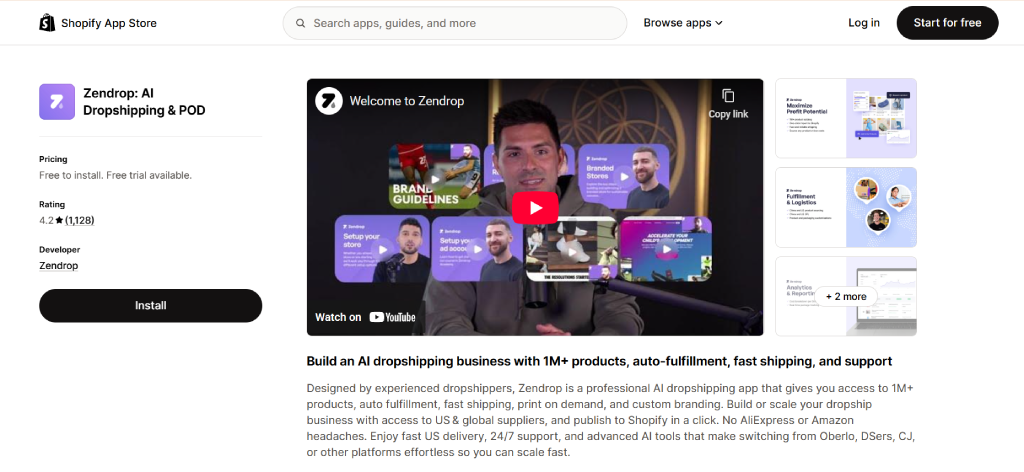Click the Start for free button
Screen dimensions: 1024x472
[947, 23]
